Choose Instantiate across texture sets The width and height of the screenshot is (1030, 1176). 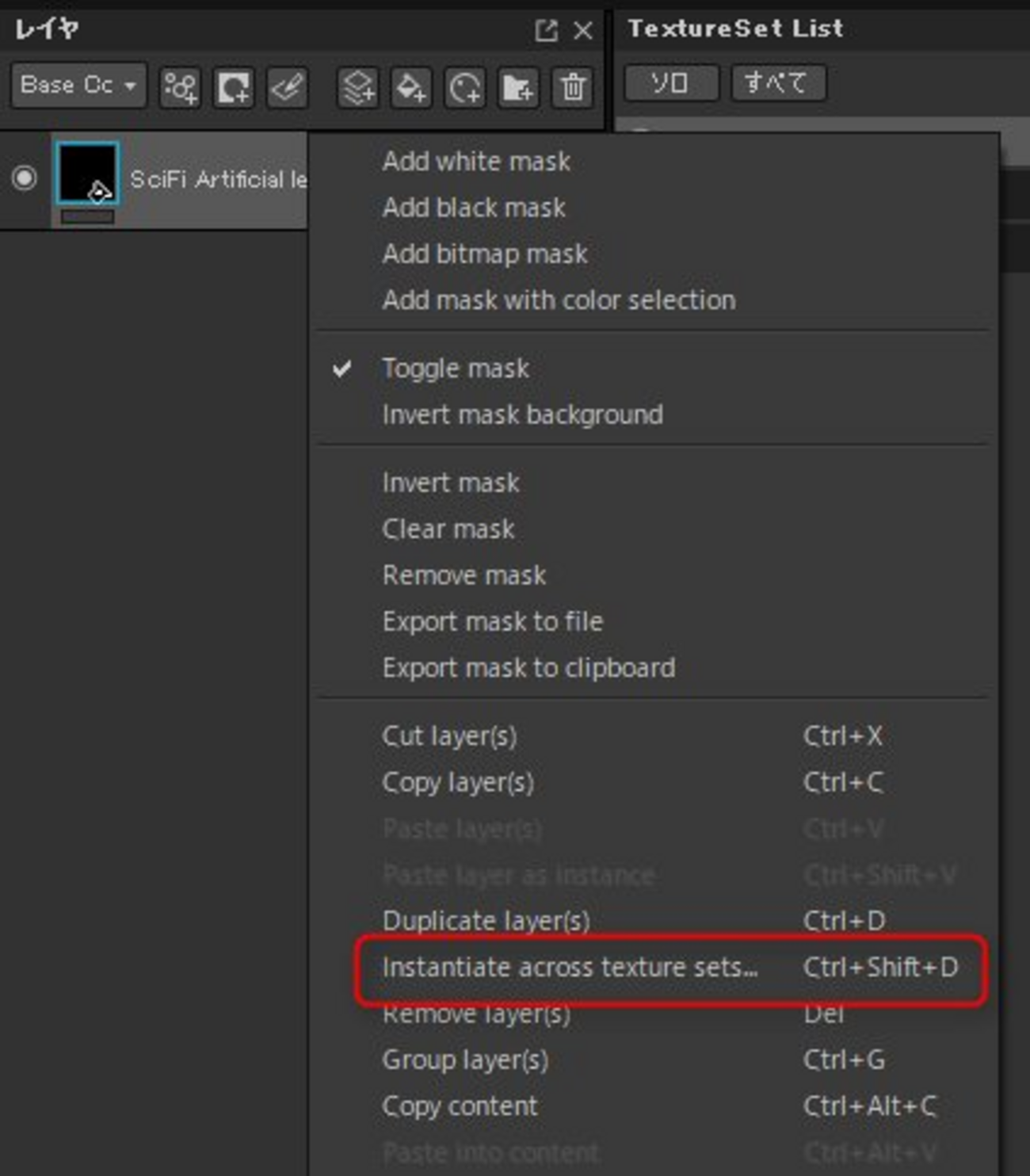[652, 967]
